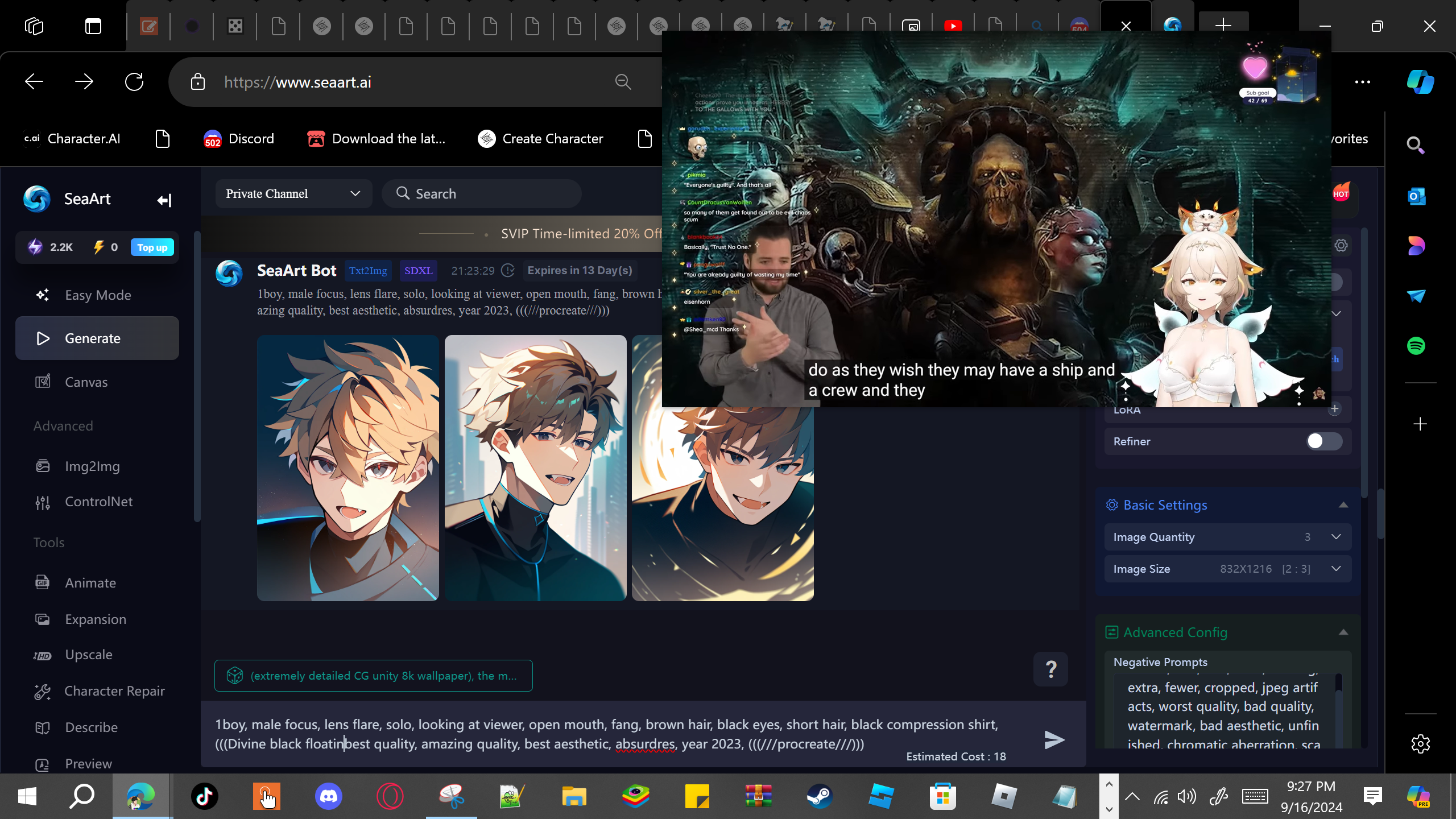Open the question mark help button
This screenshot has height=819, width=1456.
click(1050, 669)
